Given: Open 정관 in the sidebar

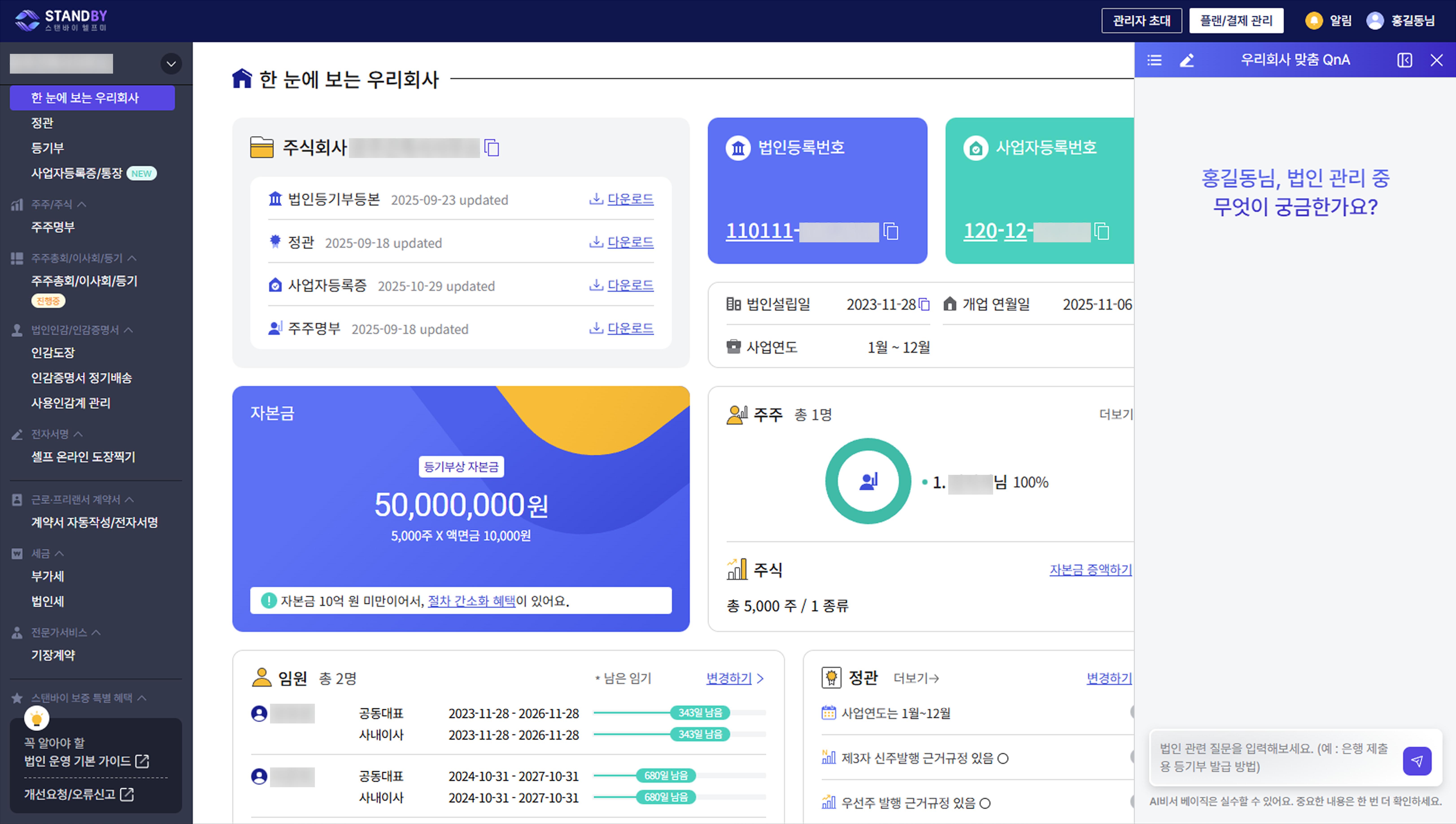Looking at the screenshot, I should 42,123.
